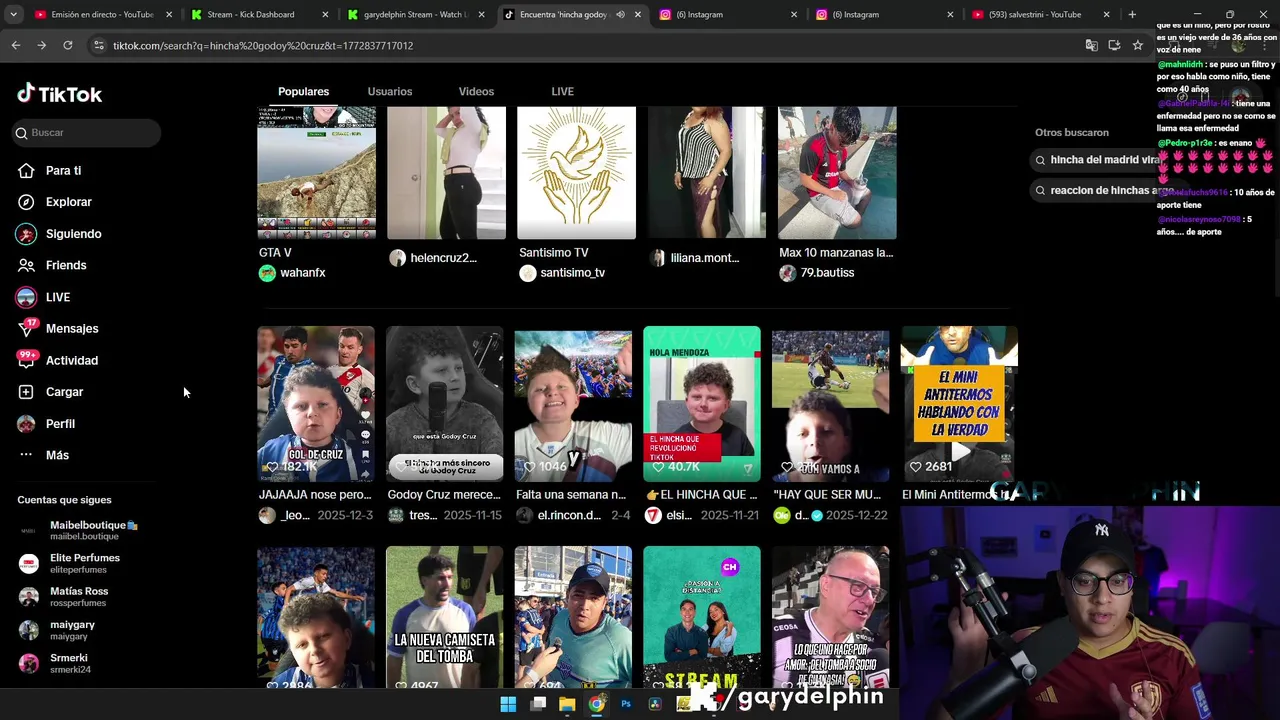Screen dimensions: 1280x720
Task: Open Chrome translate page icon
Action: [1091, 45]
